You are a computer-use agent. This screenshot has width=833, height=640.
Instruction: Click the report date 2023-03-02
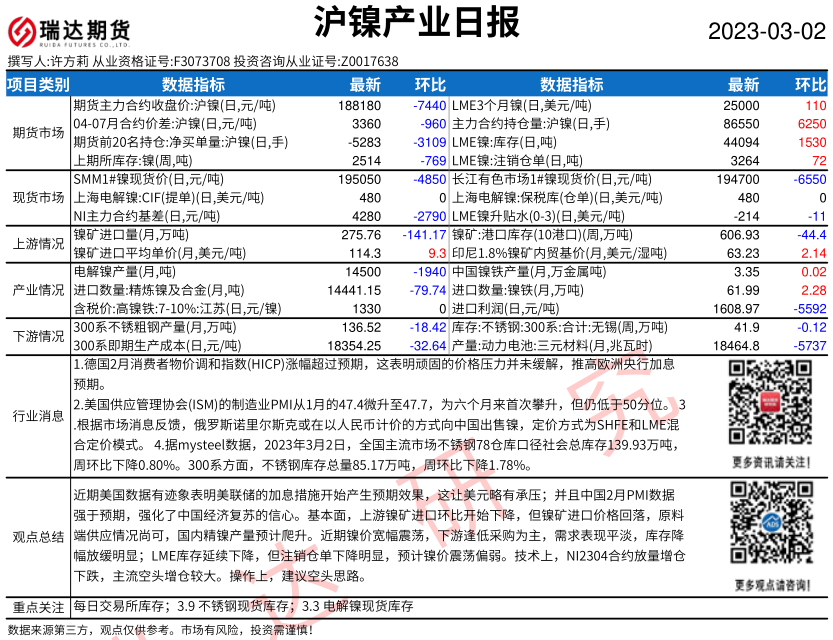click(x=767, y=31)
